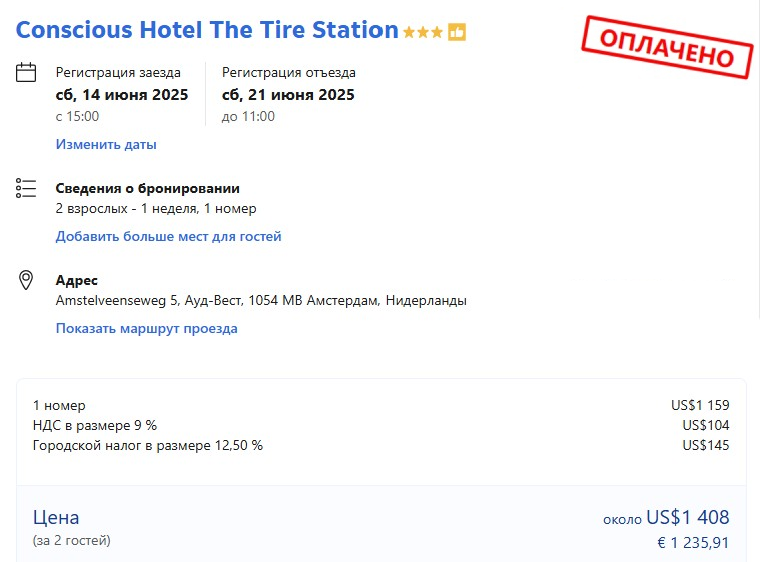
Task: Click the booking details list icon
Action: point(26,188)
